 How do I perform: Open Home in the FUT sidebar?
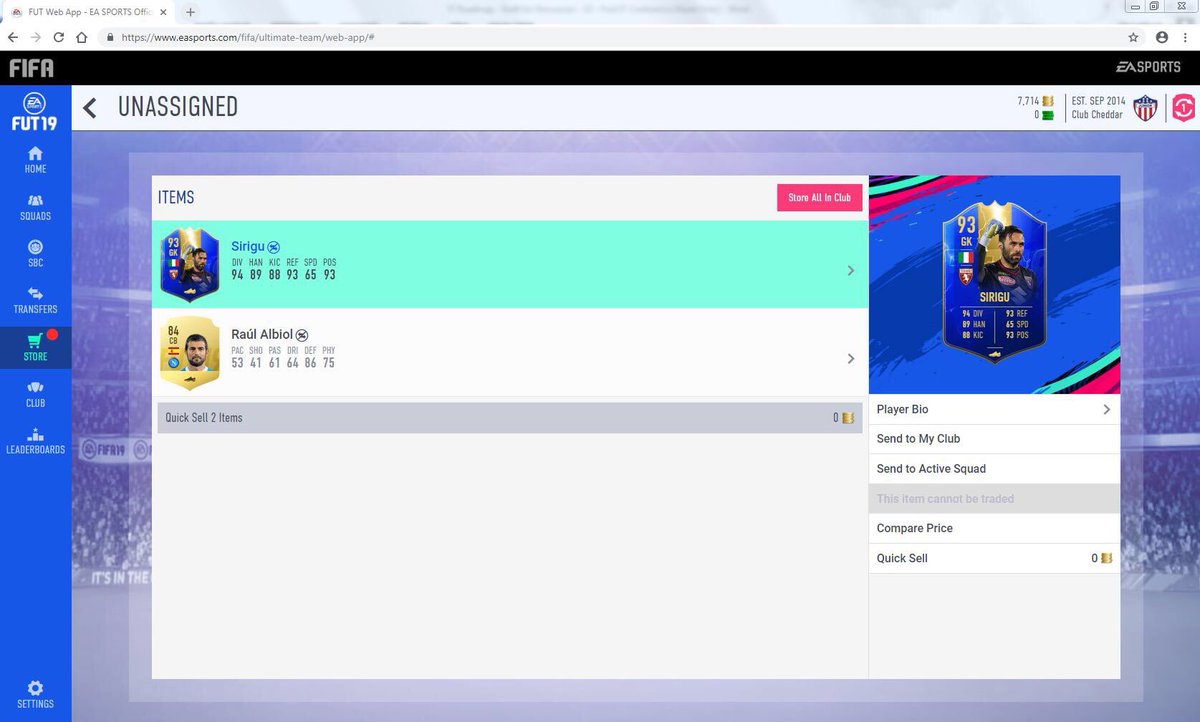[35, 160]
